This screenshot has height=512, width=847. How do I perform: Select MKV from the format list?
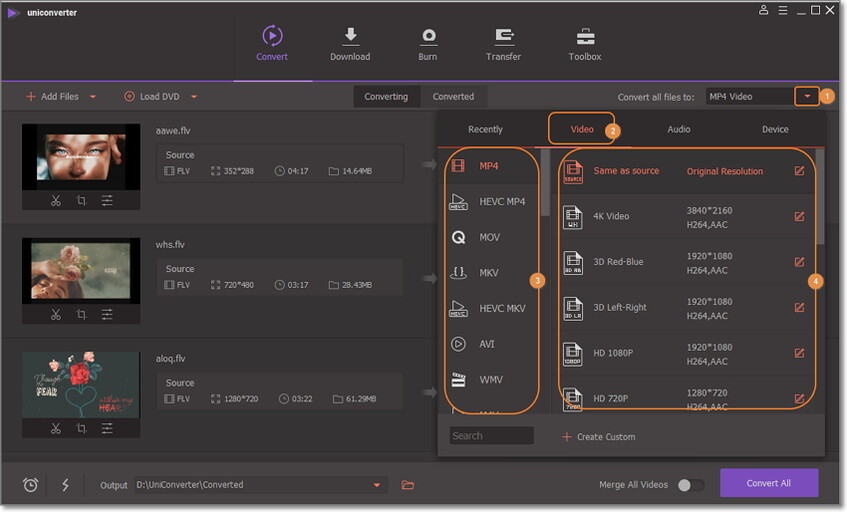pos(489,273)
